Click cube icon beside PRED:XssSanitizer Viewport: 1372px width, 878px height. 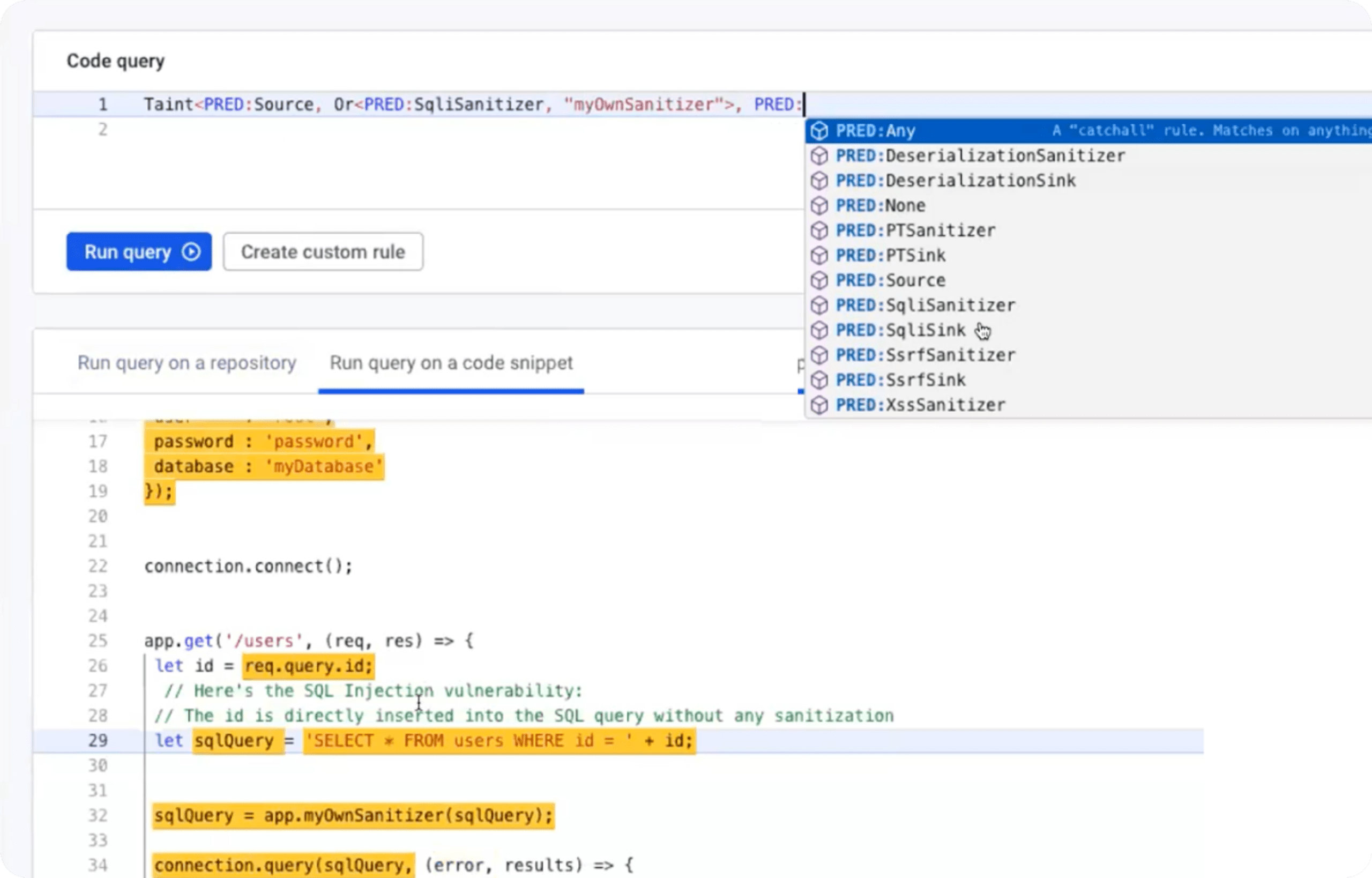pos(819,405)
